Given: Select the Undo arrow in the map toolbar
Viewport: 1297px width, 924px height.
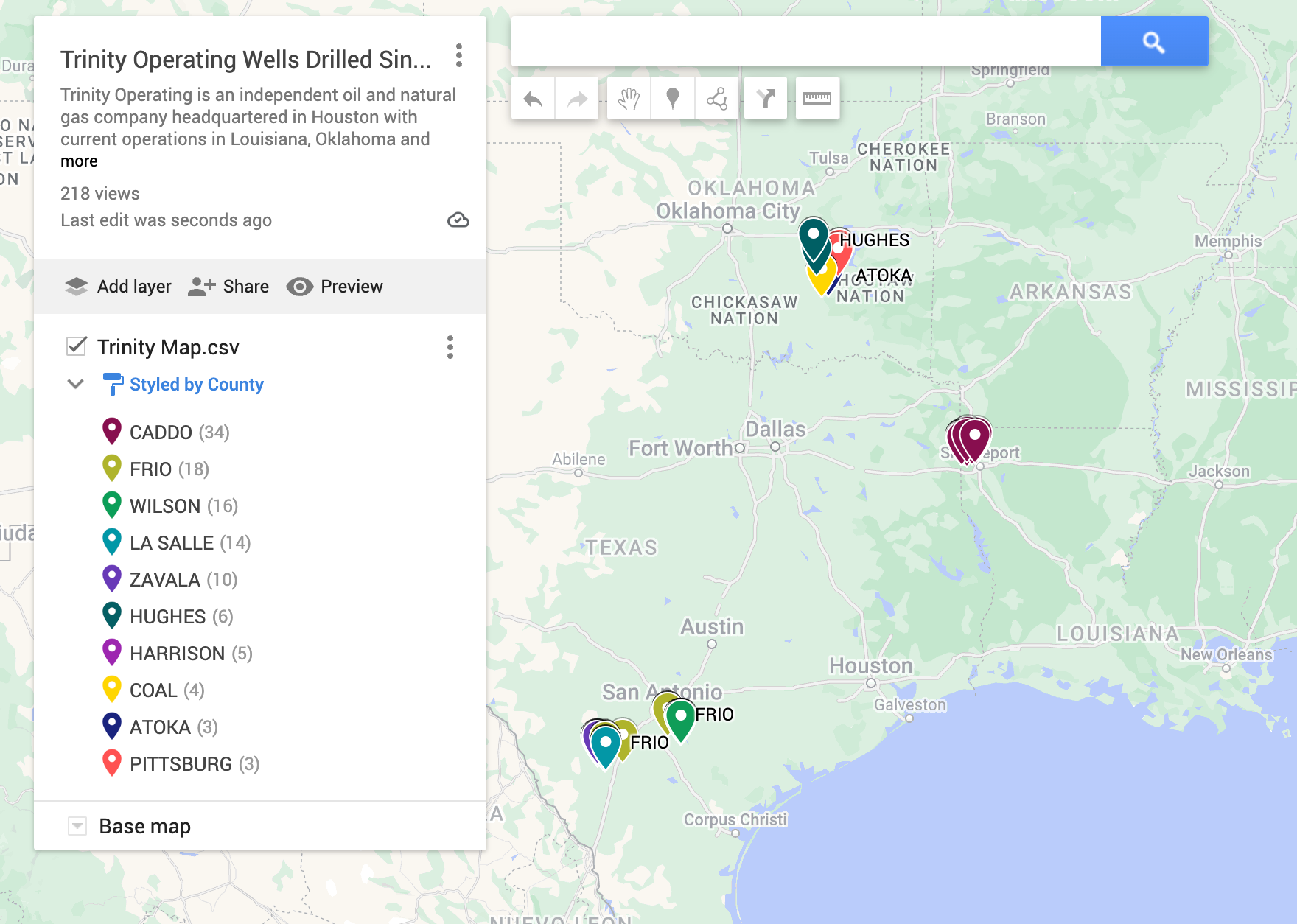Looking at the screenshot, I should click(x=533, y=98).
